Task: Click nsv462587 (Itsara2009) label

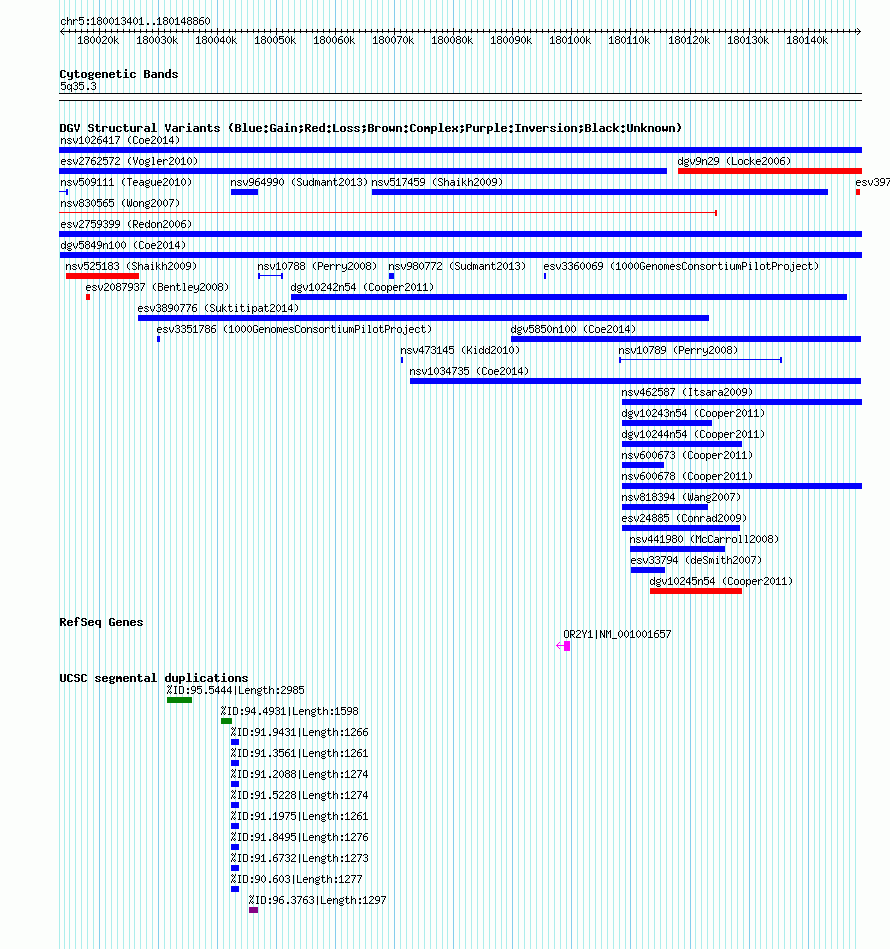Action: coord(687,392)
